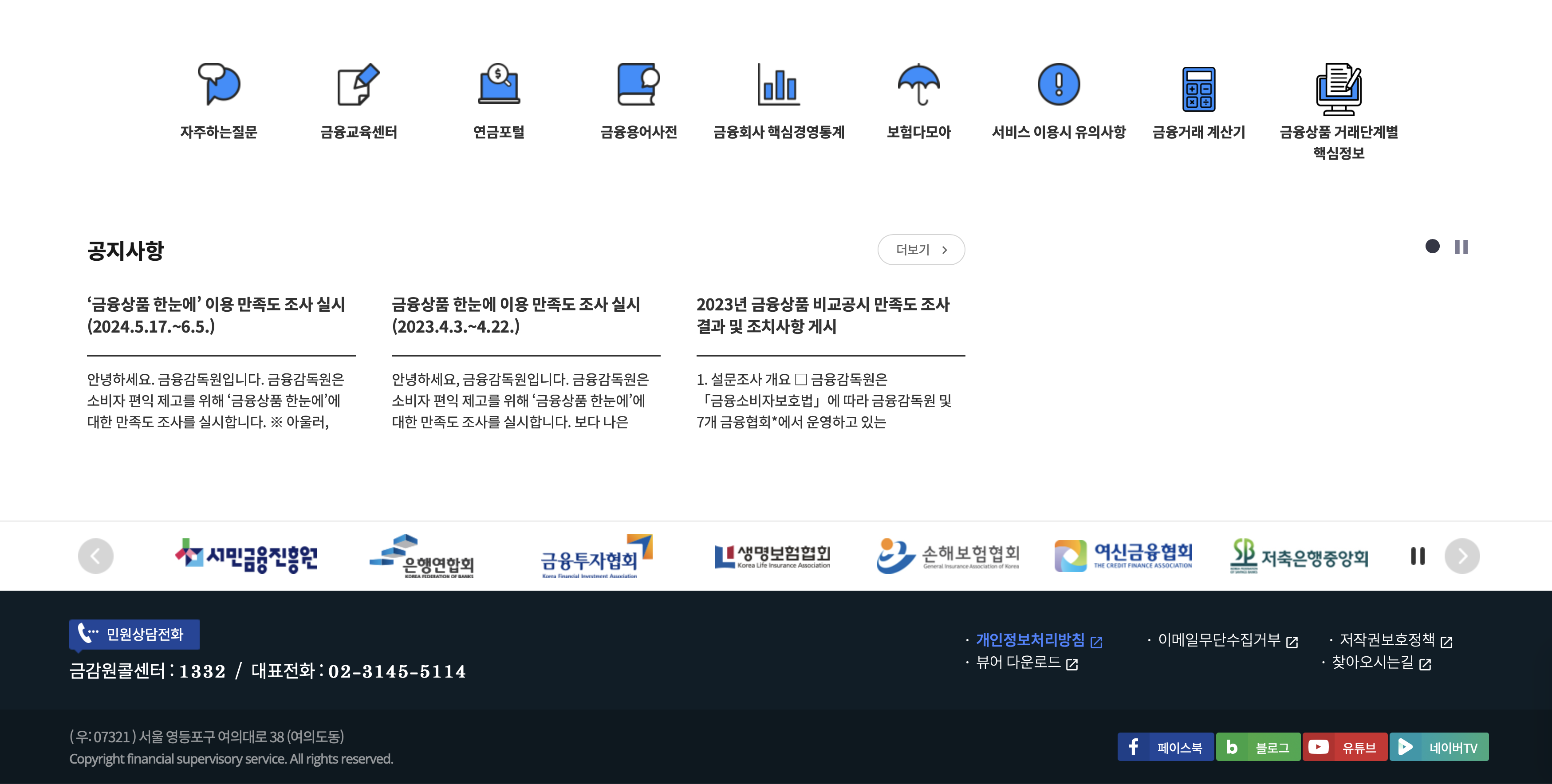Pause the notice banner slideshow
This screenshot has width=1552, height=784.
tap(1461, 247)
